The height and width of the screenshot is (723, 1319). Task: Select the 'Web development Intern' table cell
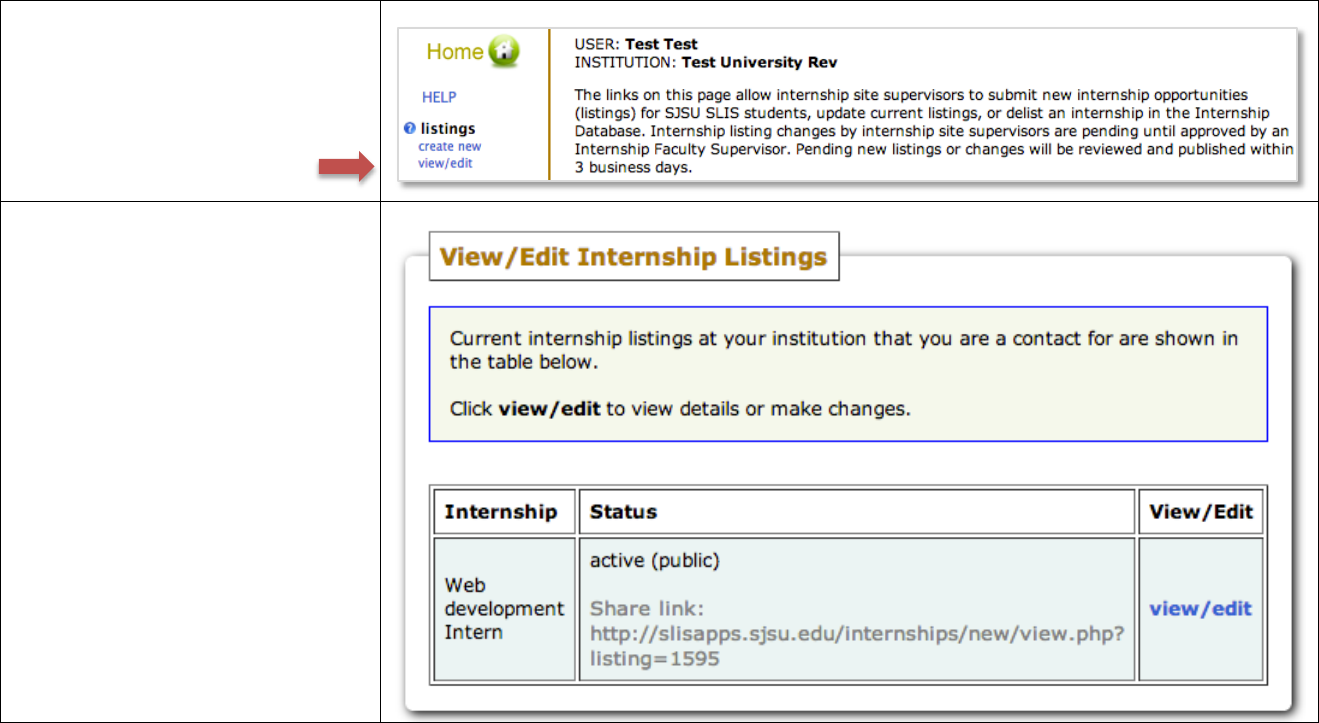[x=503, y=609]
